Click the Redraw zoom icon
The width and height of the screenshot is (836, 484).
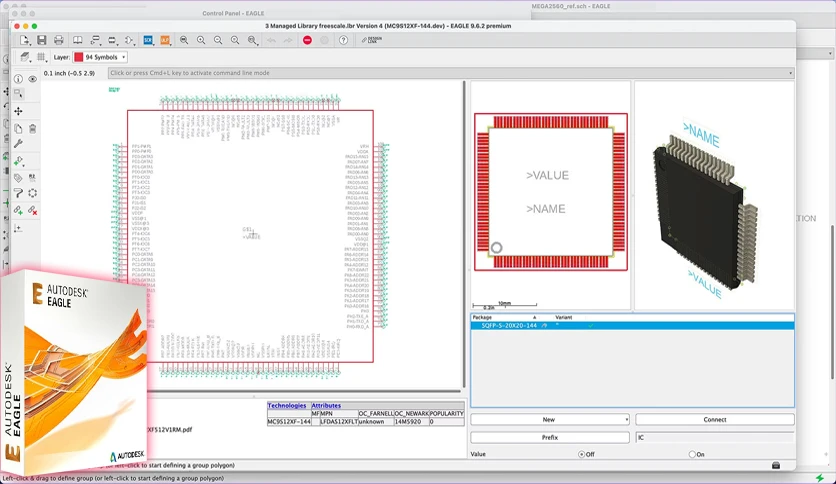[235, 40]
